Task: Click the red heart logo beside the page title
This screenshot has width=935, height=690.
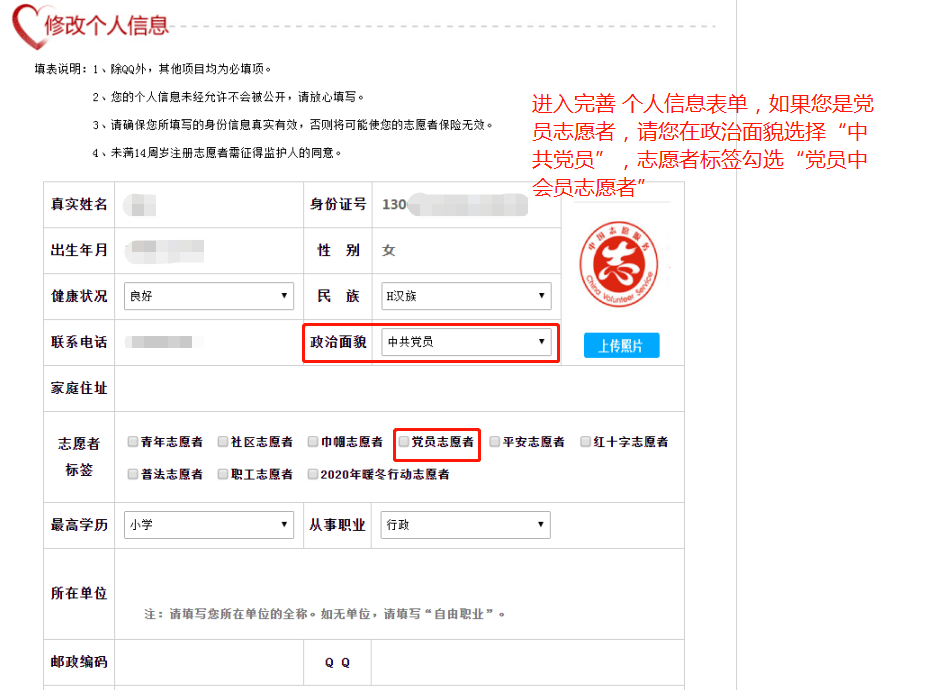Action: click(24, 24)
